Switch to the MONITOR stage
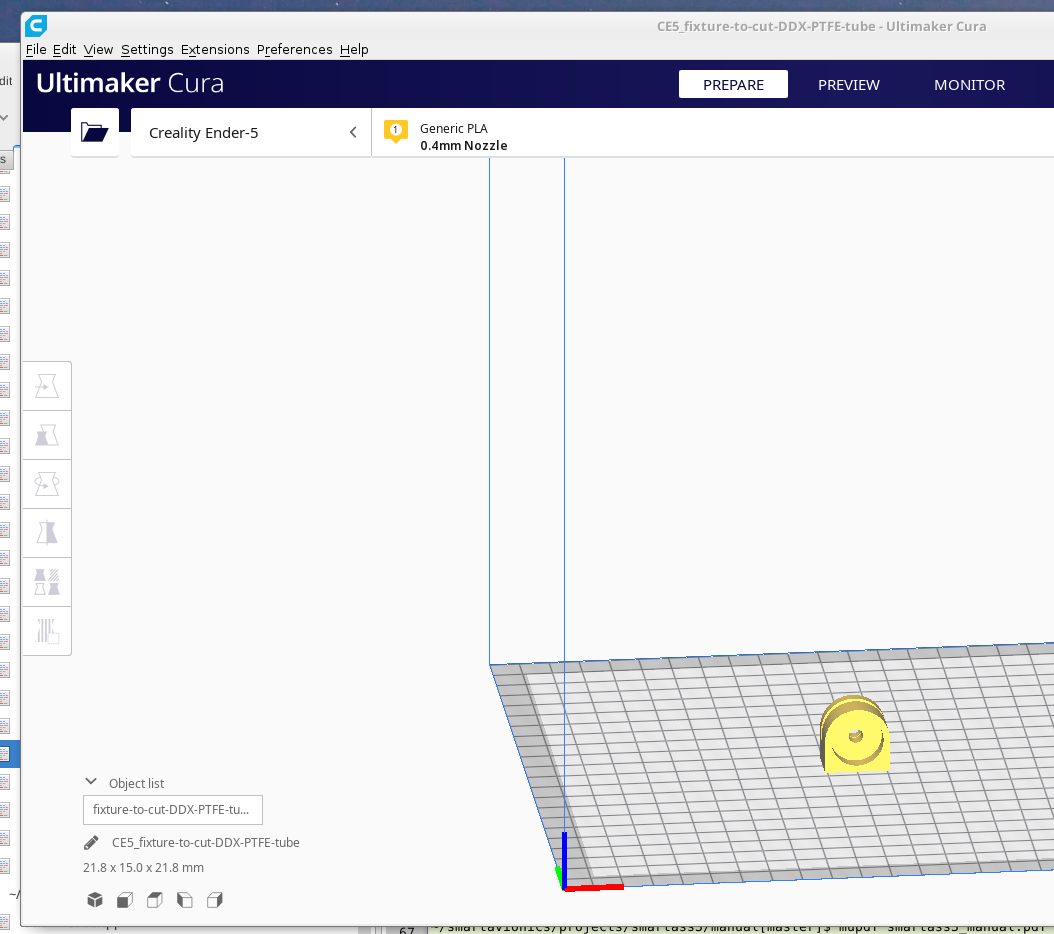 pos(969,85)
